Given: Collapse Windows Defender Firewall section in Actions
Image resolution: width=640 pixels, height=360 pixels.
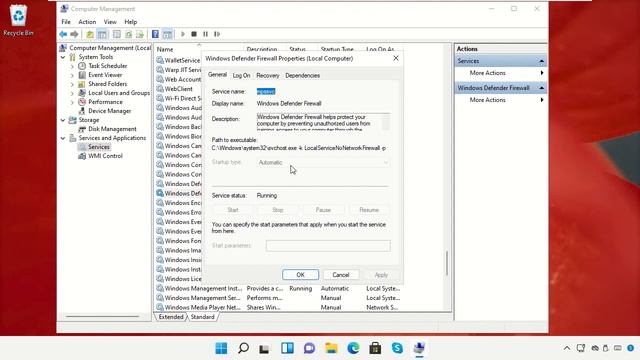Looking at the screenshot, I should (541, 88).
